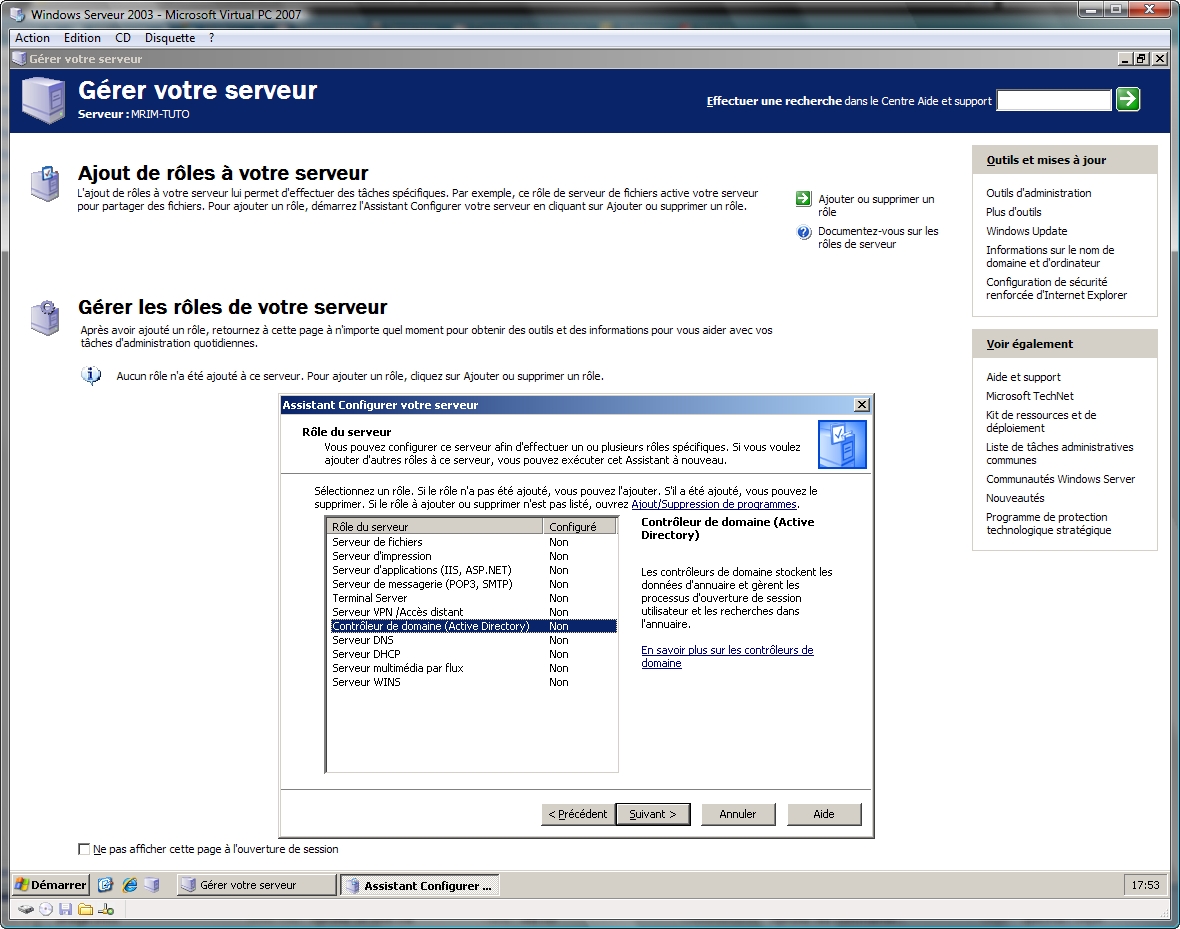Open Informations sur le nom de domaine link

tap(1050, 257)
